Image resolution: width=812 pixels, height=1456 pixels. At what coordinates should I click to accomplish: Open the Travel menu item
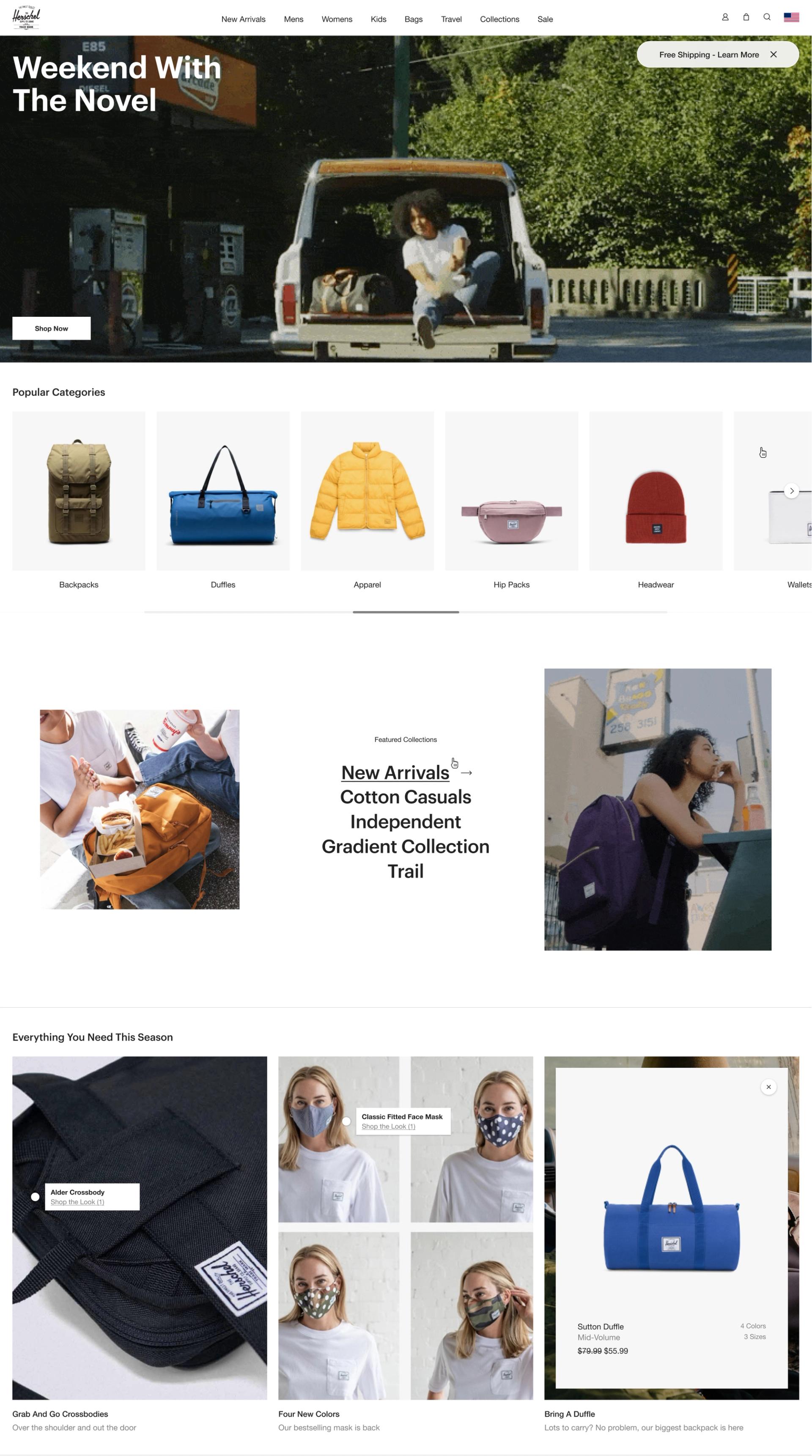tap(451, 19)
